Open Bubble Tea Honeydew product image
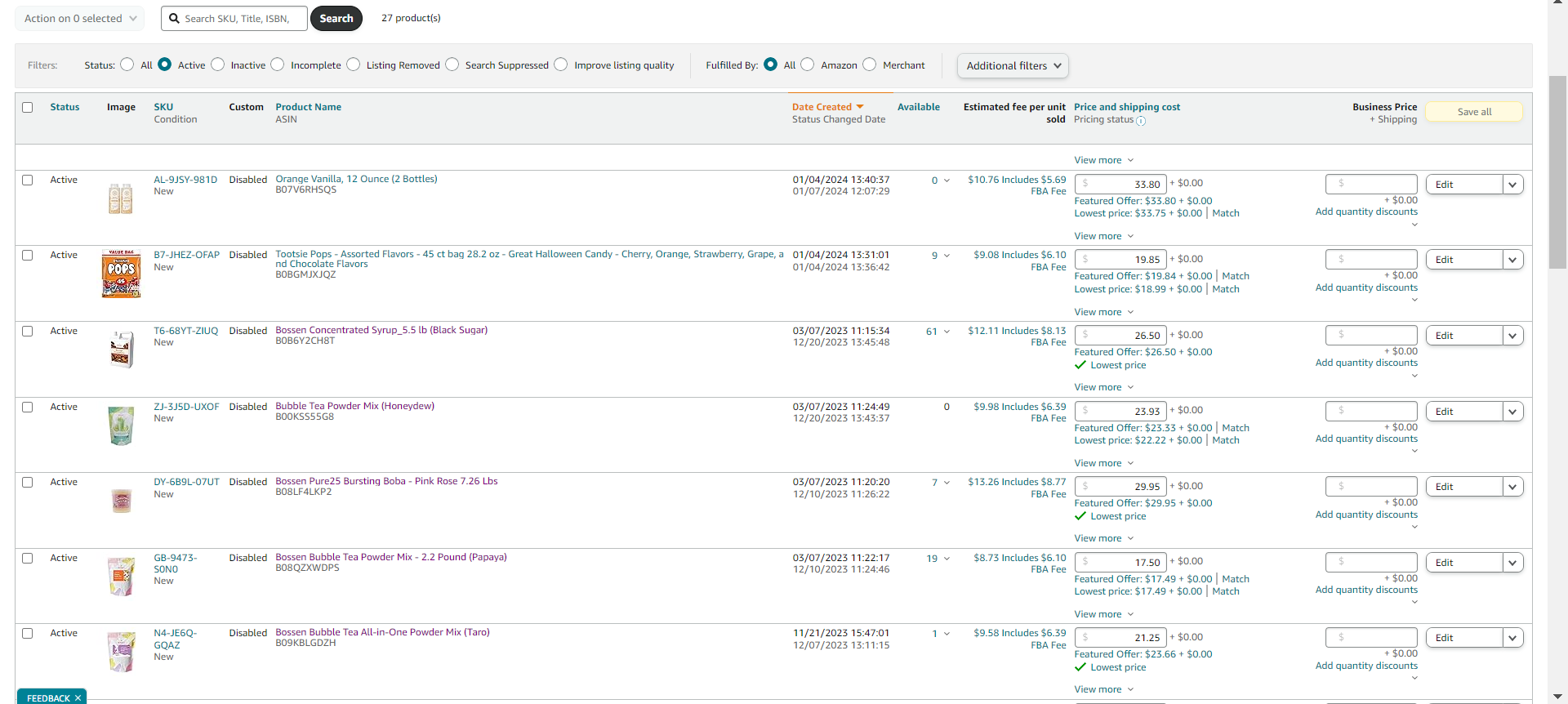The height and width of the screenshot is (704, 1568). (121, 426)
